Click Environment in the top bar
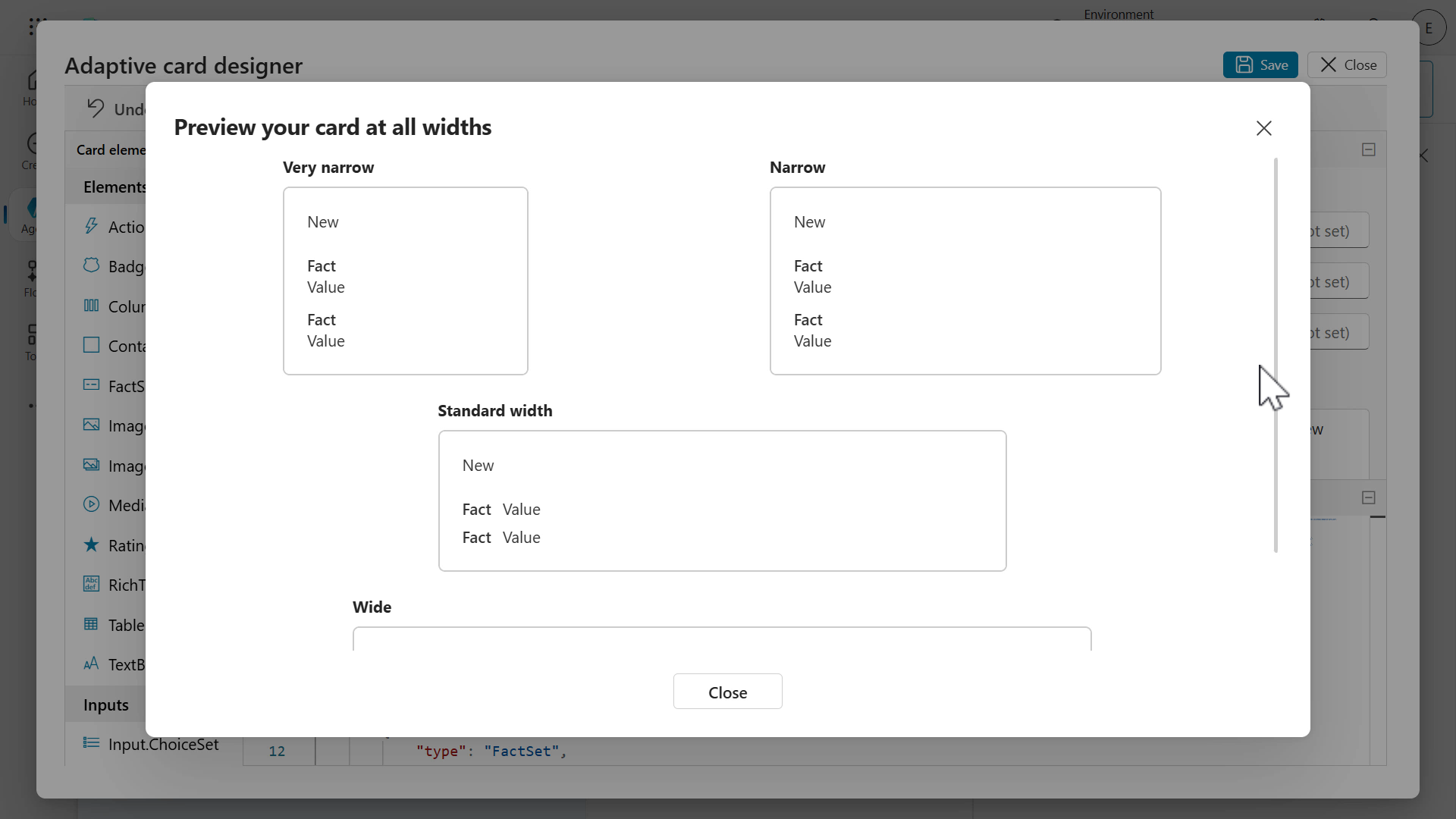 [x=1119, y=14]
